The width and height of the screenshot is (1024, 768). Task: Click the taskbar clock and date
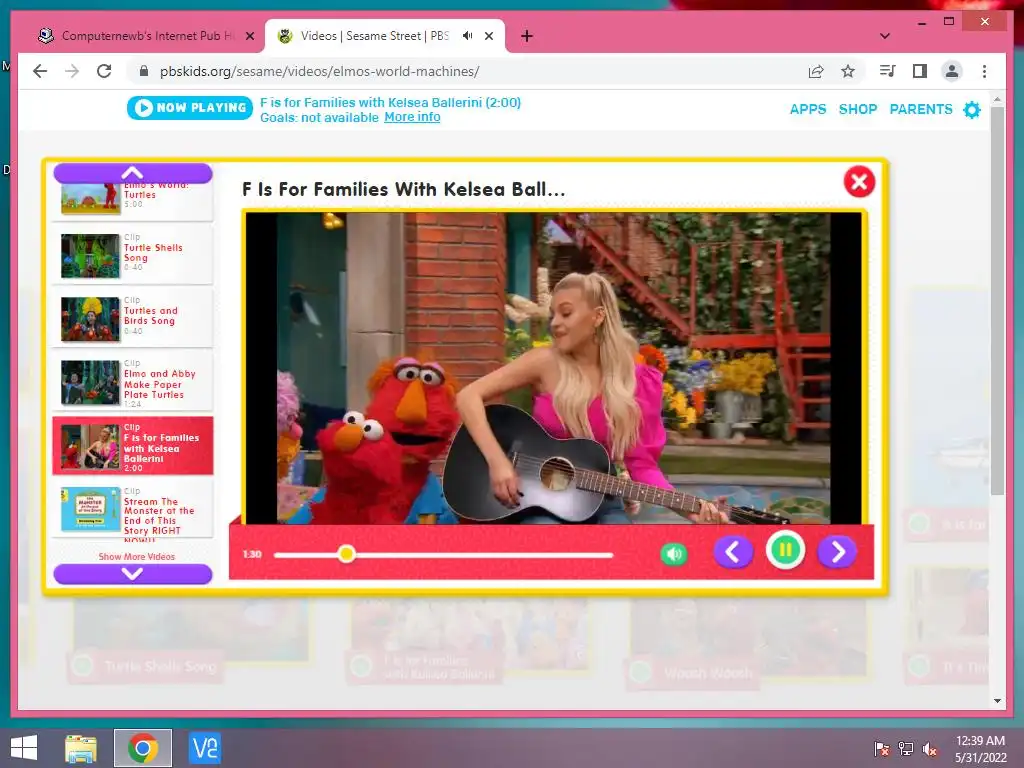click(980, 748)
